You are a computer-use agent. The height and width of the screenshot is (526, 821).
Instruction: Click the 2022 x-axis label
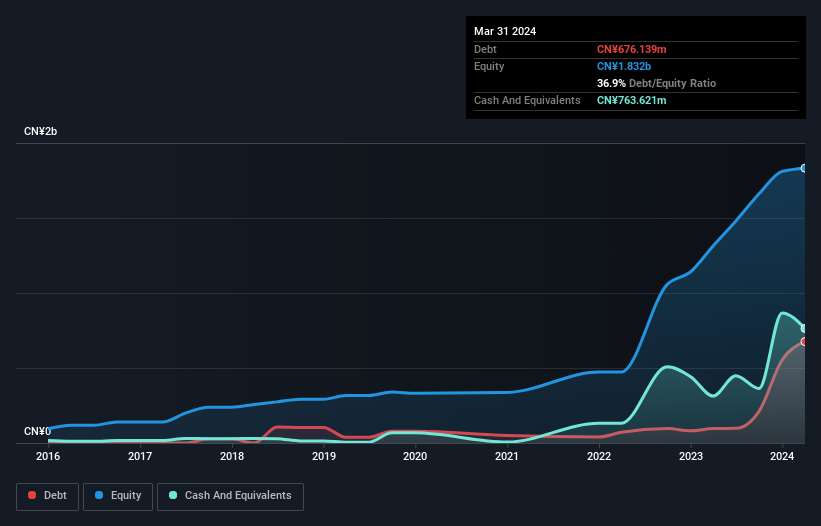coord(599,456)
